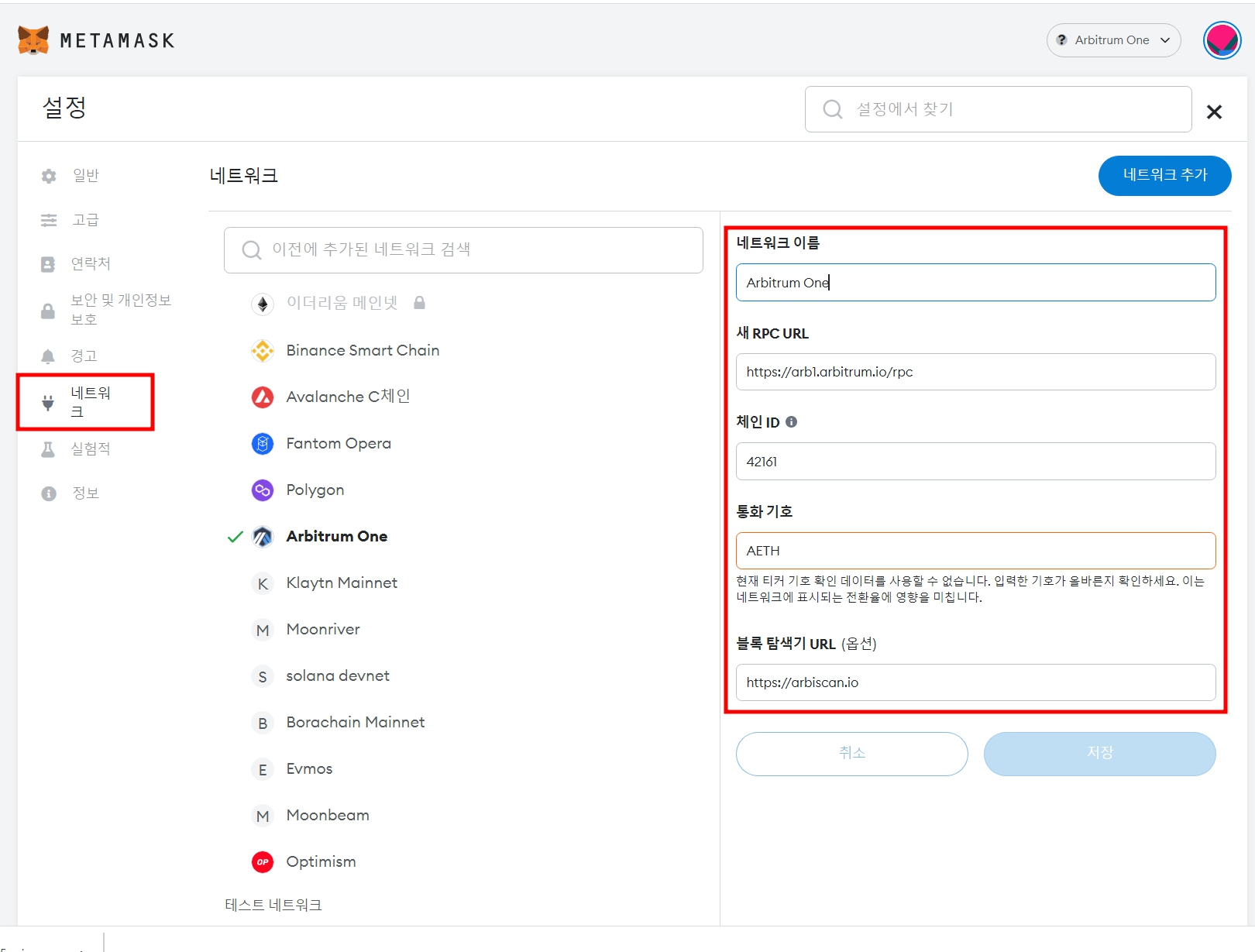Select Moonbeam network entry
This screenshot has height=952, width=1255.
[310, 816]
